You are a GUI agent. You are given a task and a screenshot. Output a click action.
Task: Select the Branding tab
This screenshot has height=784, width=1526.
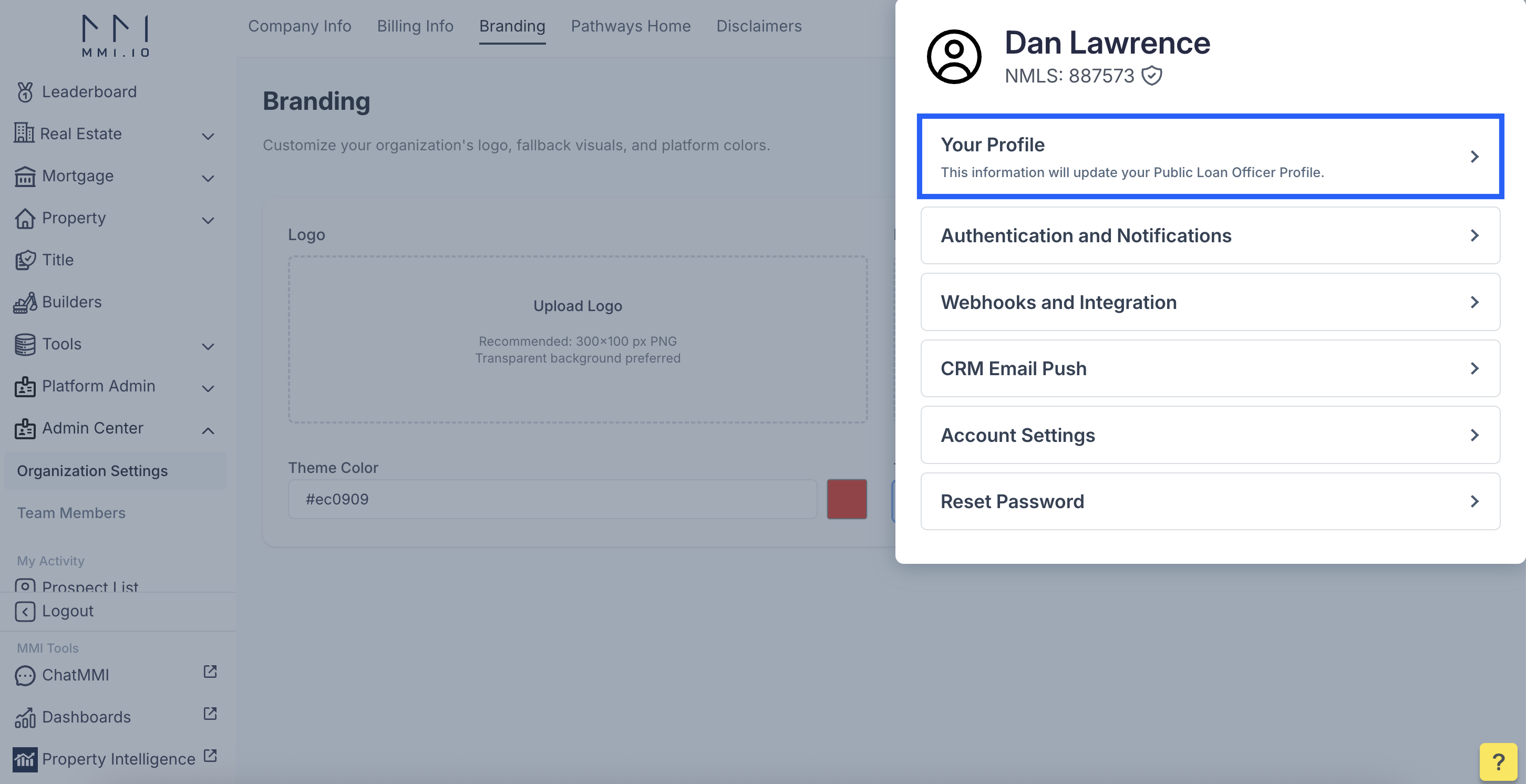[512, 26]
